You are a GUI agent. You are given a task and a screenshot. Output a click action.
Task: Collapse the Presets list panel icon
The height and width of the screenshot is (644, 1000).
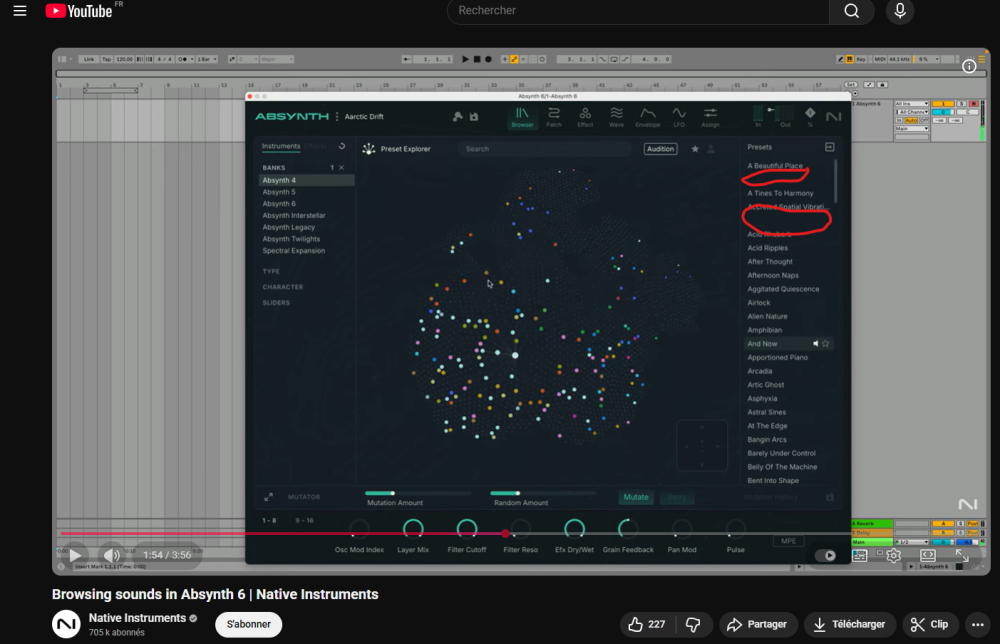tap(829, 147)
